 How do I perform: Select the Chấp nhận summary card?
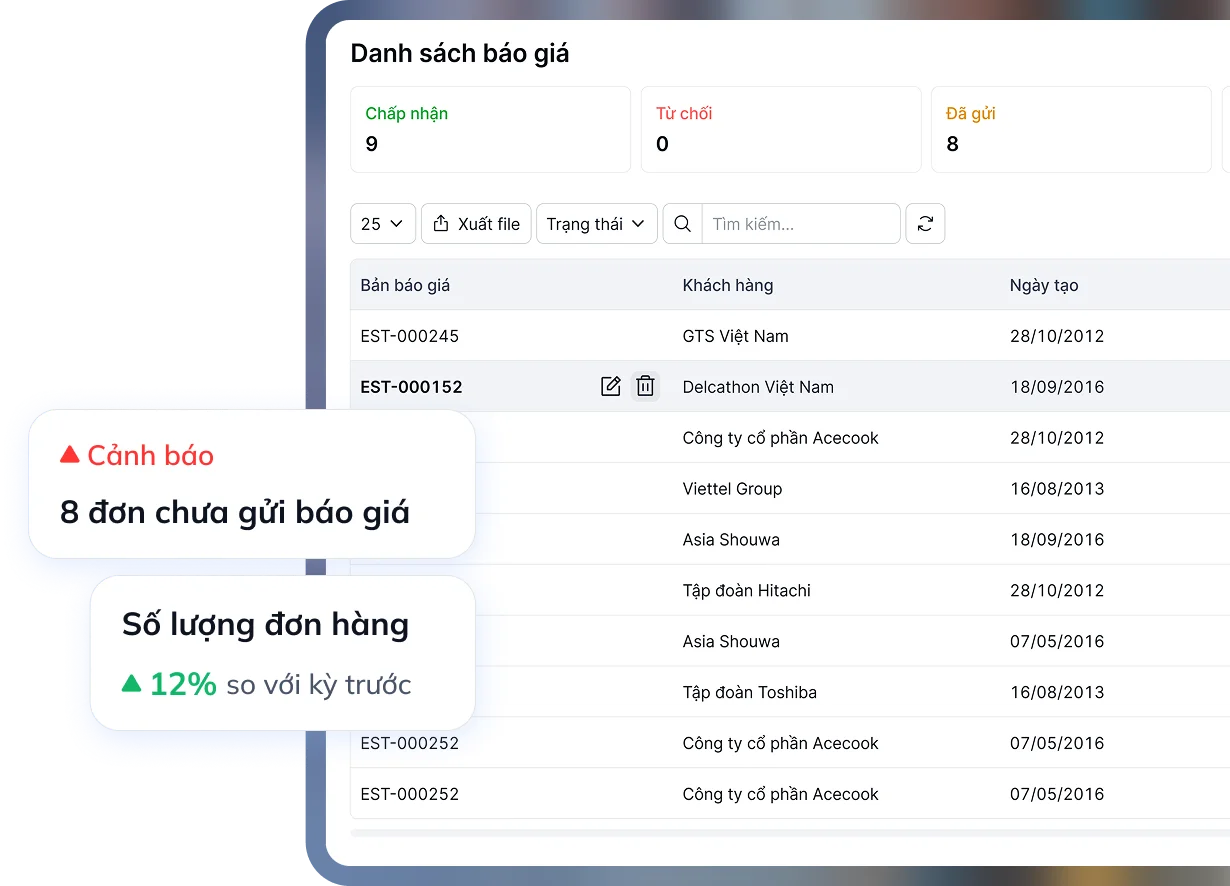click(490, 129)
